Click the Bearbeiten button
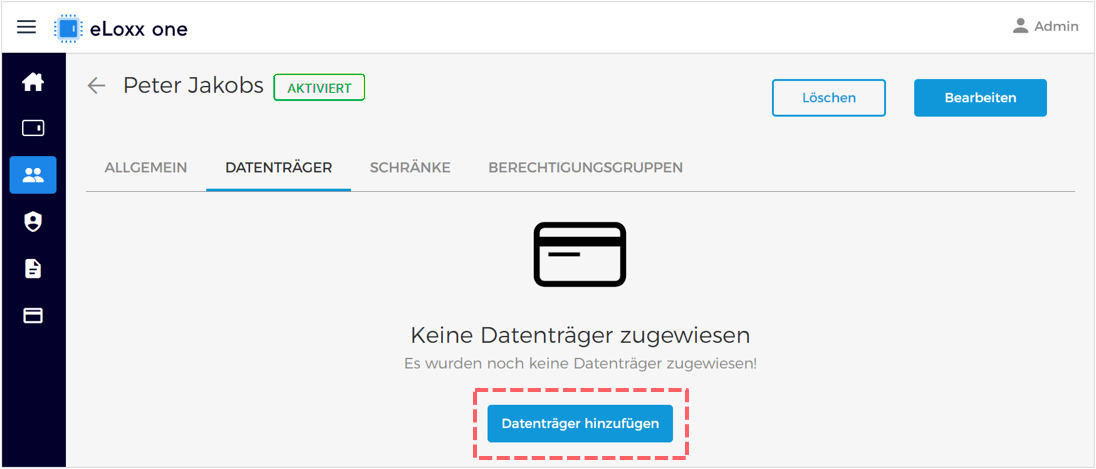Screen dimensions: 1096x469 click(980, 98)
